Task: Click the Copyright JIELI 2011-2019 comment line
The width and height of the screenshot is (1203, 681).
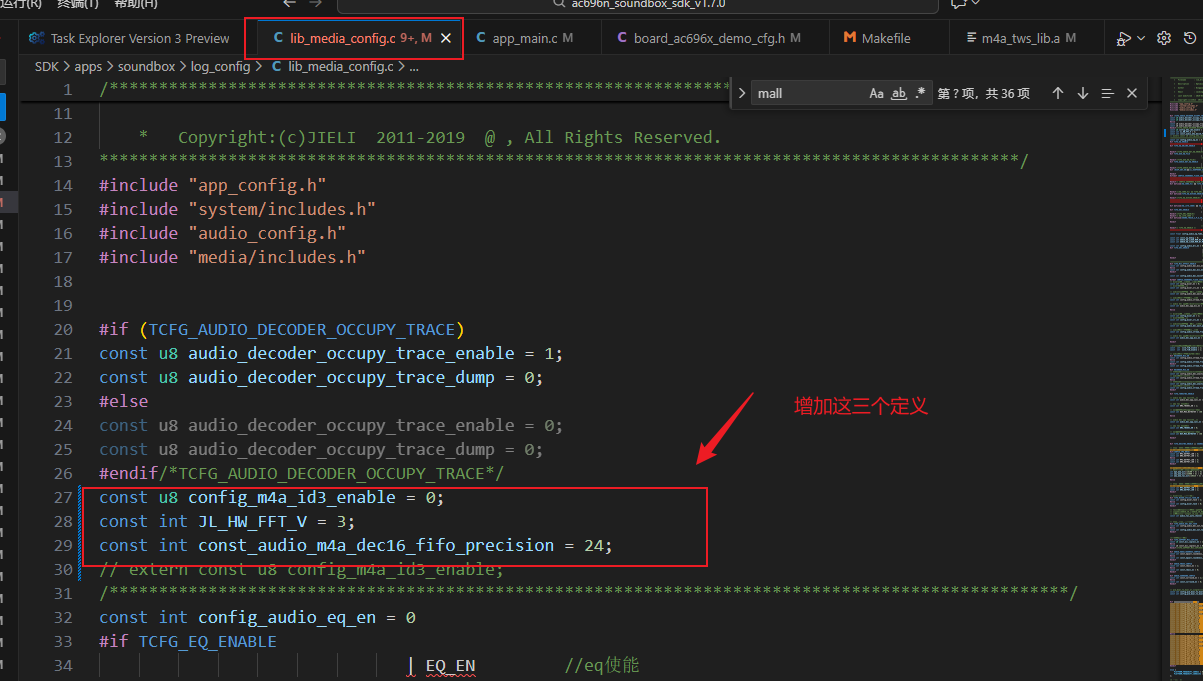Action: (x=430, y=137)
